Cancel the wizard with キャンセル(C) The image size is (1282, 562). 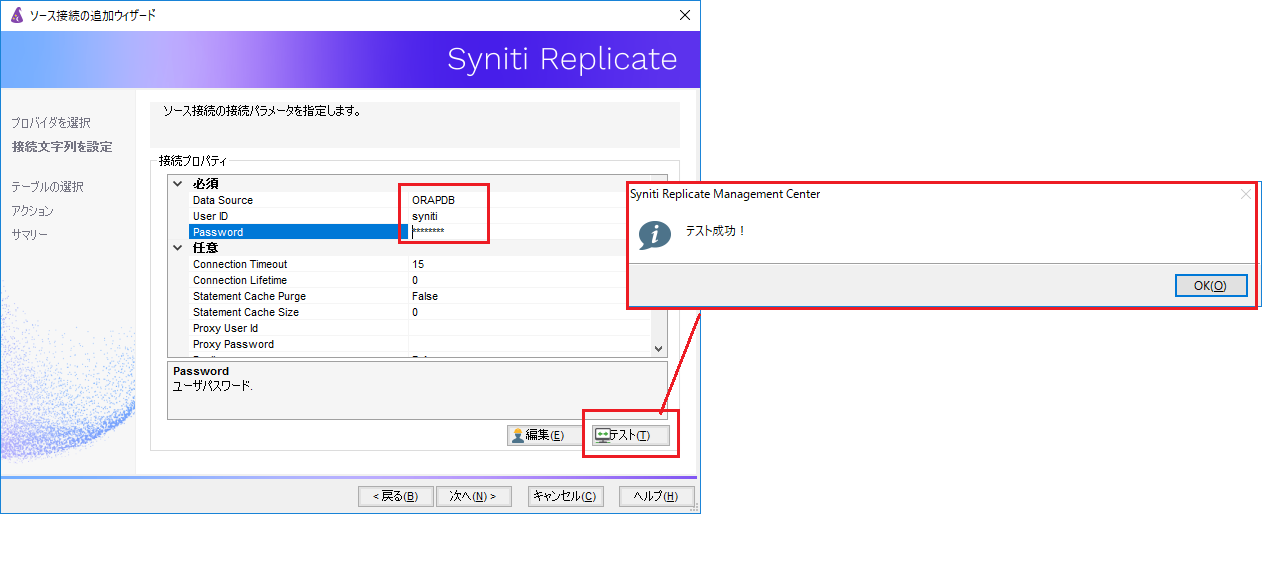click(x=565, y=497)
